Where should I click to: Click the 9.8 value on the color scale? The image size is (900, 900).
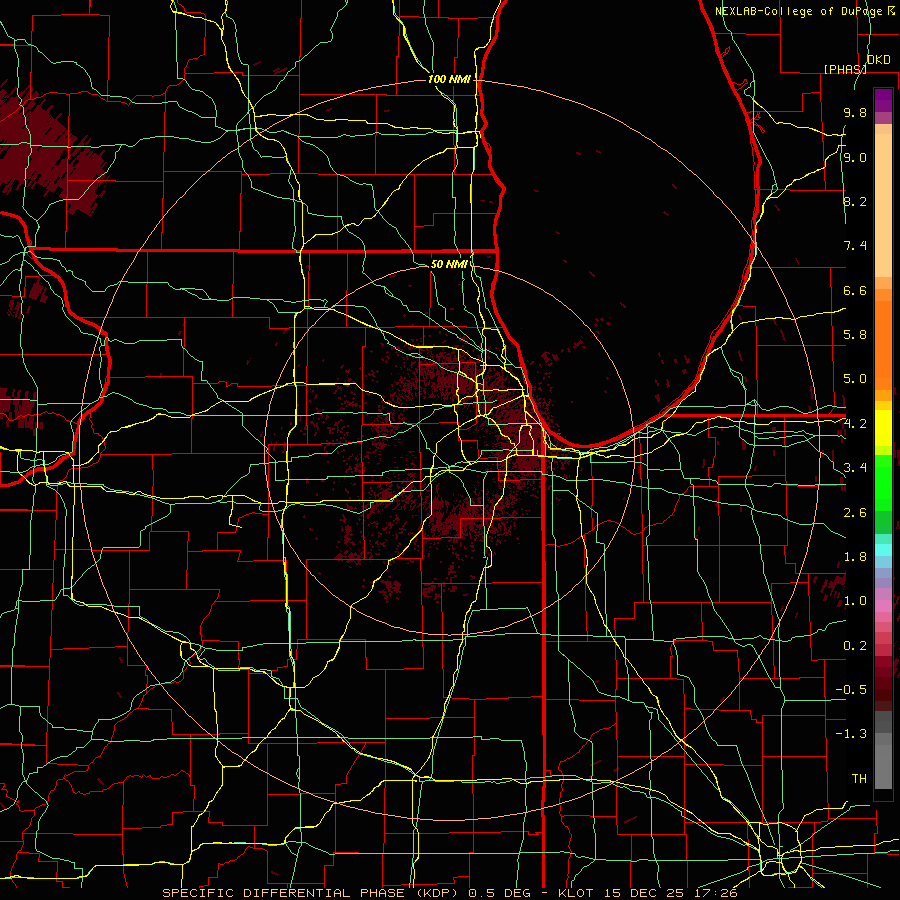point(855,112)
